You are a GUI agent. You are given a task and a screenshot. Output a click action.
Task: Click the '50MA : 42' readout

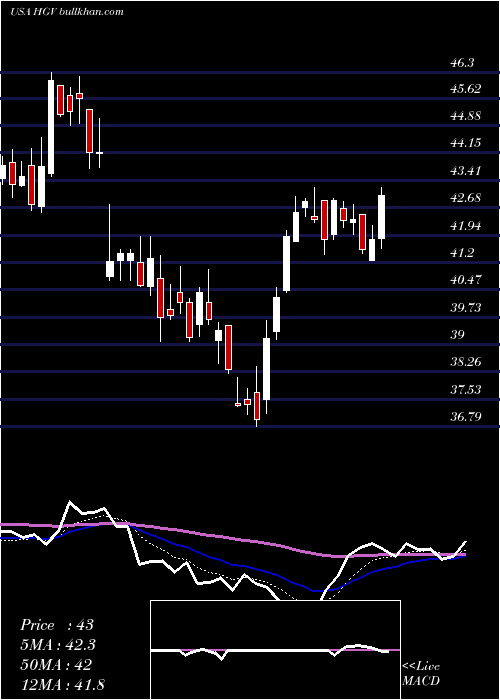(x=56, y=665)
